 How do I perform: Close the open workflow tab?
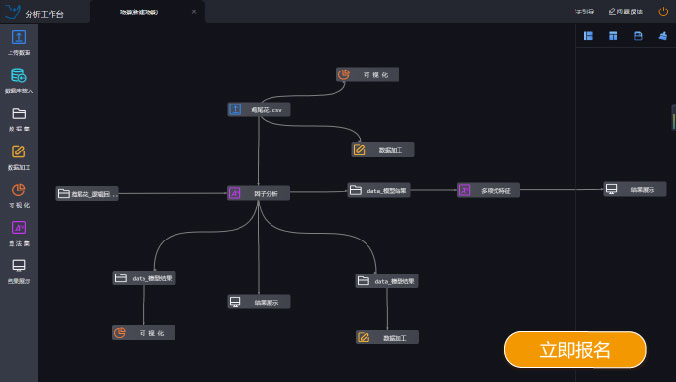click(194, 12)
